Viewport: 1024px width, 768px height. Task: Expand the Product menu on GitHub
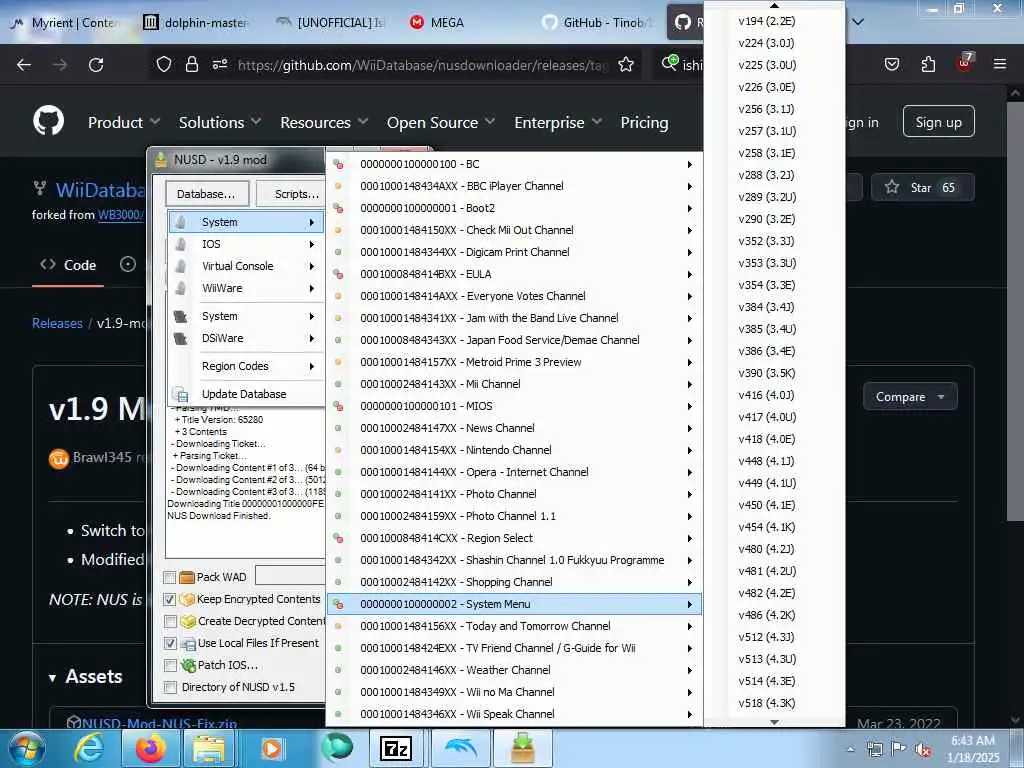124,122
